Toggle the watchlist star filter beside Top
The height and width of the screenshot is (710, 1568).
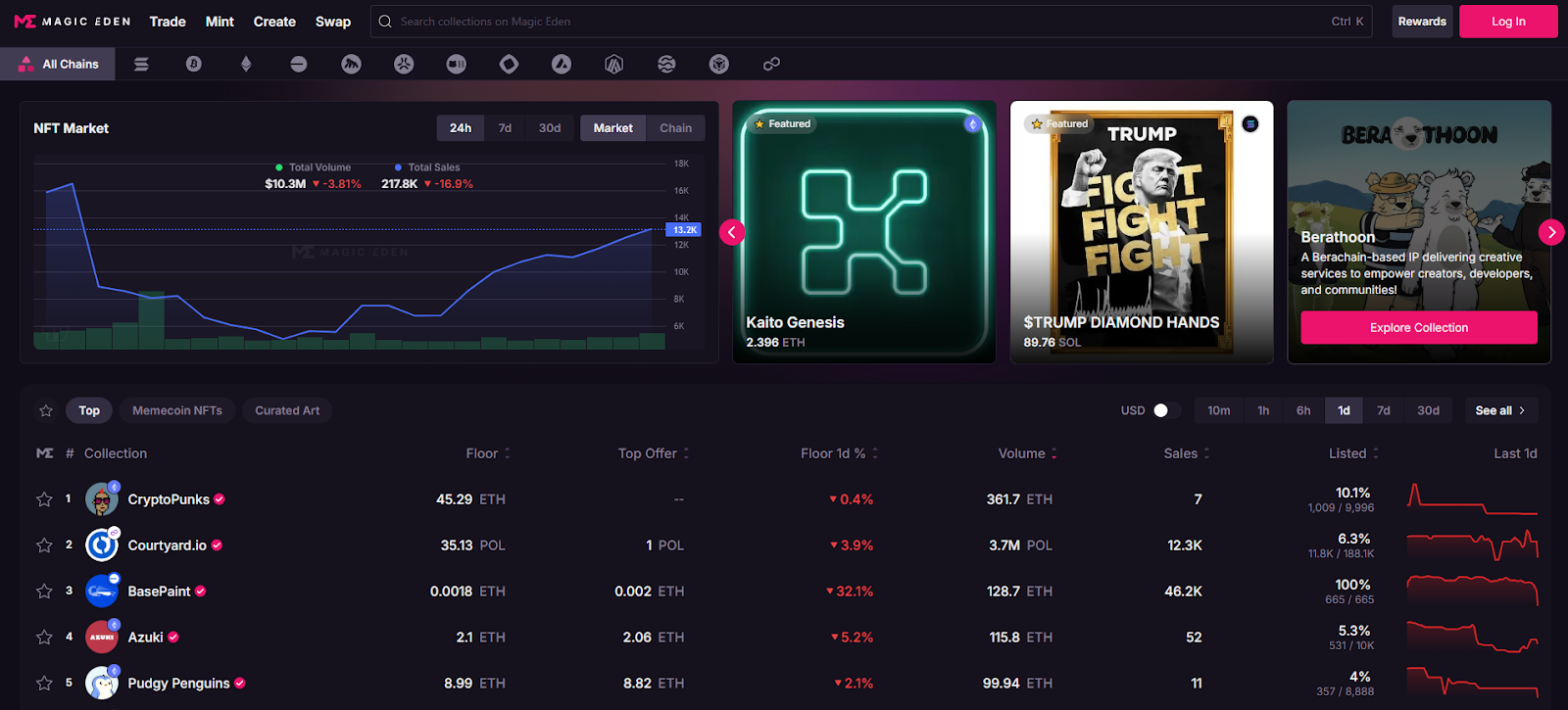(x=46, y=410)
